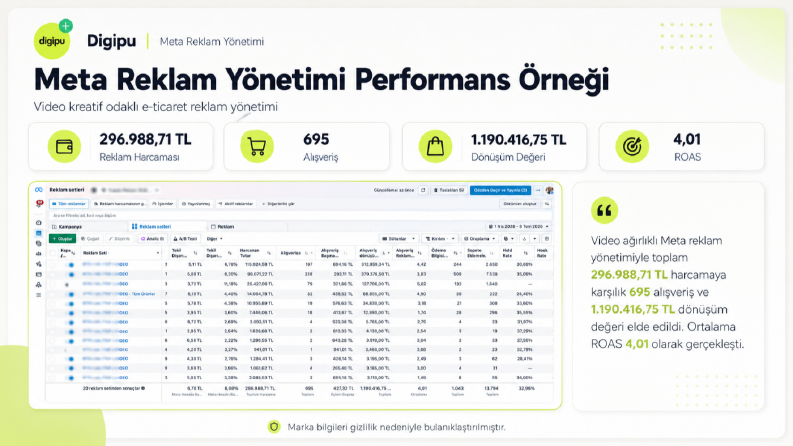Click the green quotation mark icon
The width and height of the screenshot is (793, 446).
pyautogui.click(x=604, y=210)
